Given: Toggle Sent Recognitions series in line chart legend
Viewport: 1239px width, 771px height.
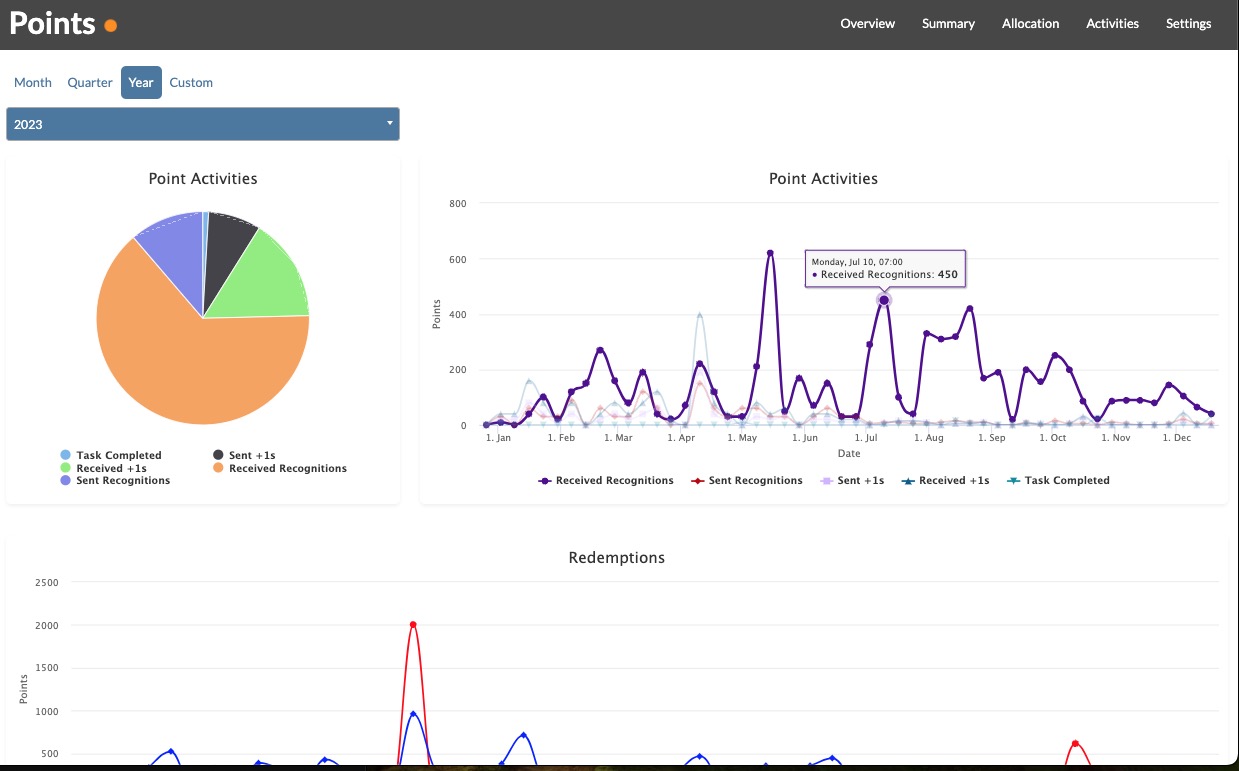Looking at the screenshot, I should pyautogui.click(x=746, y=481).
